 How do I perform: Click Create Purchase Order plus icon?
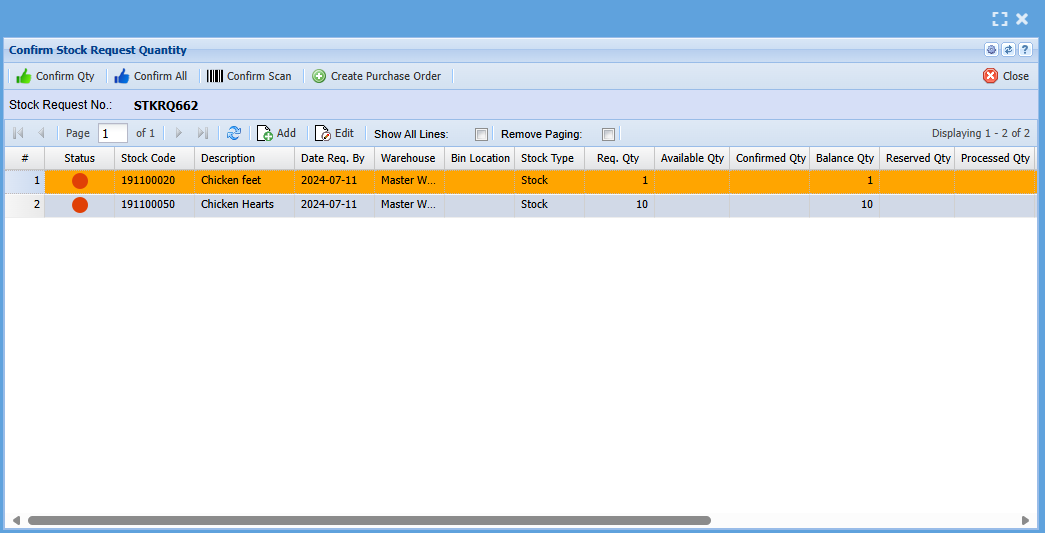click(x=319, y=76)
